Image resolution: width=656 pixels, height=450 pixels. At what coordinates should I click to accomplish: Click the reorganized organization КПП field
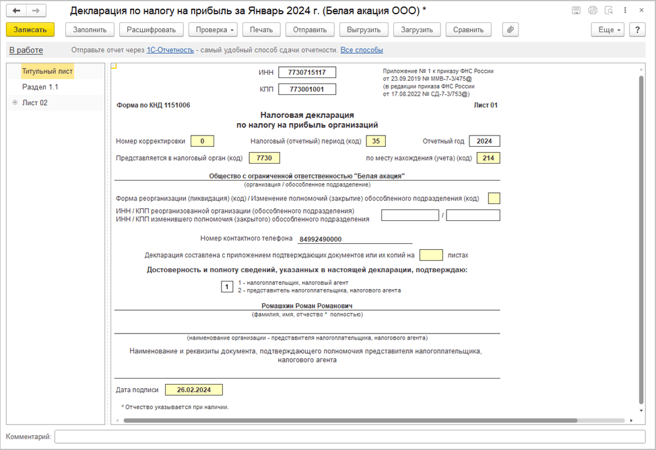473,215
